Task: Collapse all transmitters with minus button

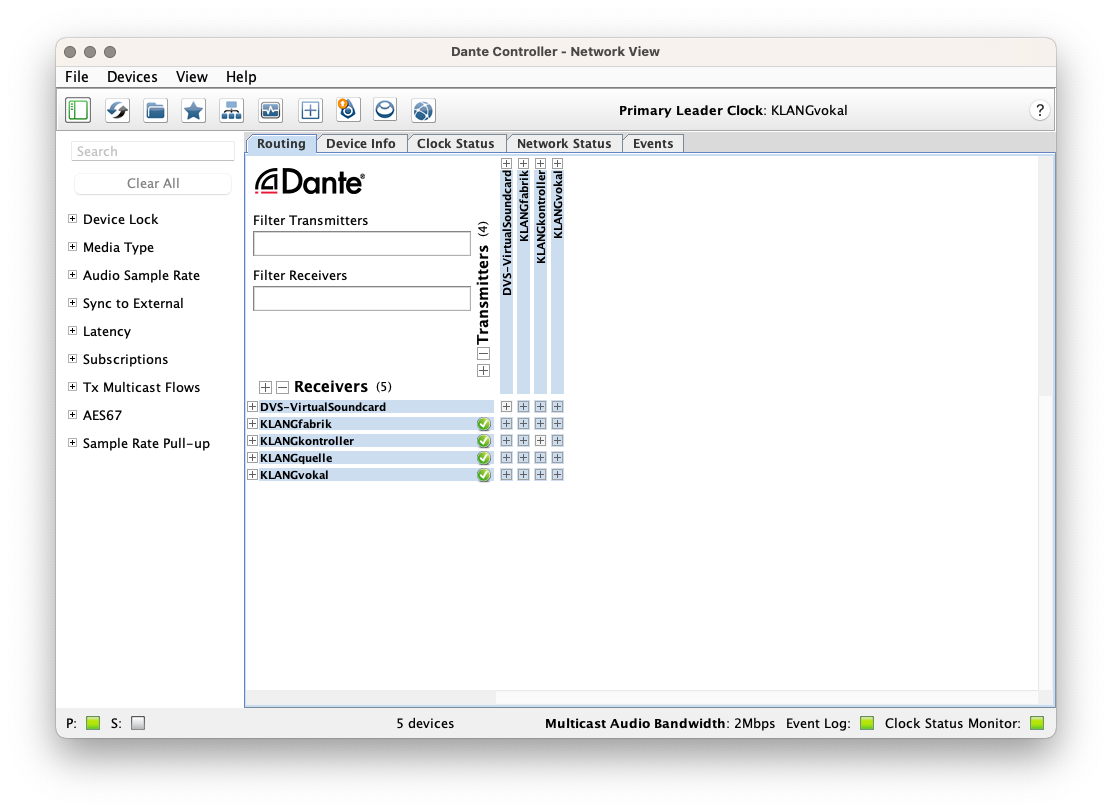Action: pos(484,354)
